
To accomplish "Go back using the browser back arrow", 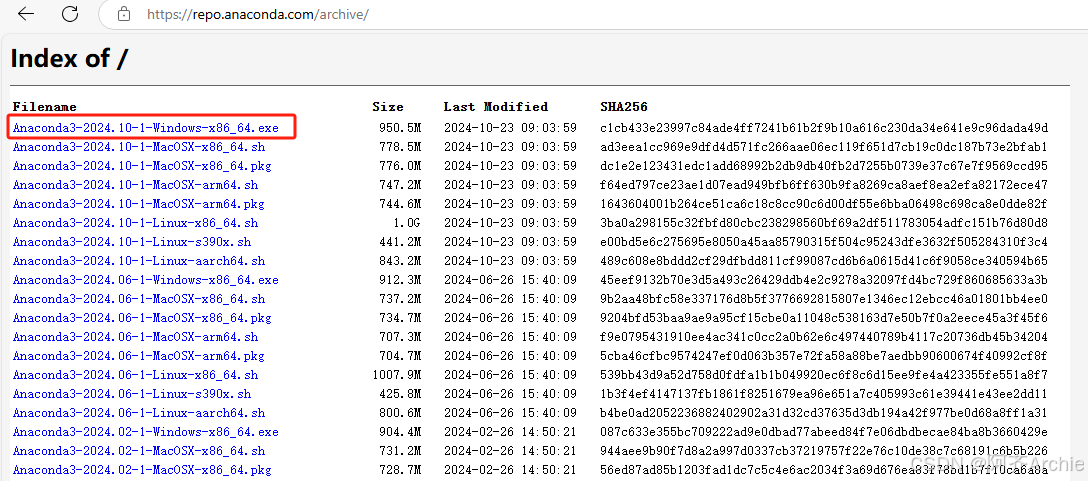I will pos(26,14).
